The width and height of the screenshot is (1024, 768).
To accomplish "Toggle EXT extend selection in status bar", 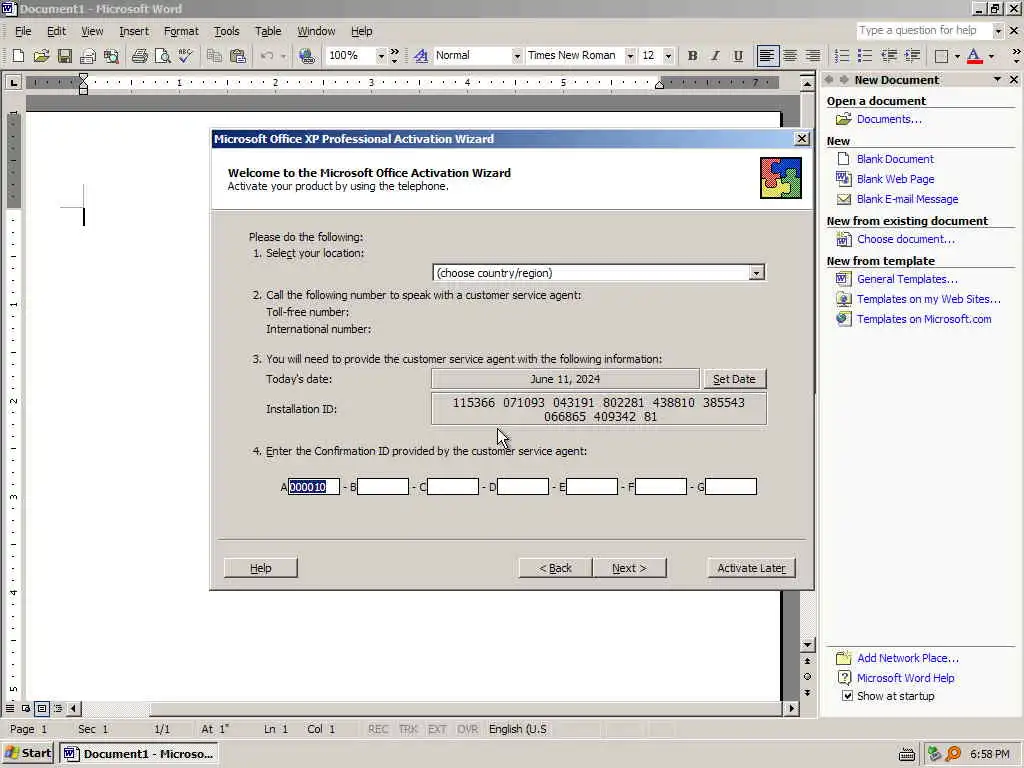I will (437, 729).
